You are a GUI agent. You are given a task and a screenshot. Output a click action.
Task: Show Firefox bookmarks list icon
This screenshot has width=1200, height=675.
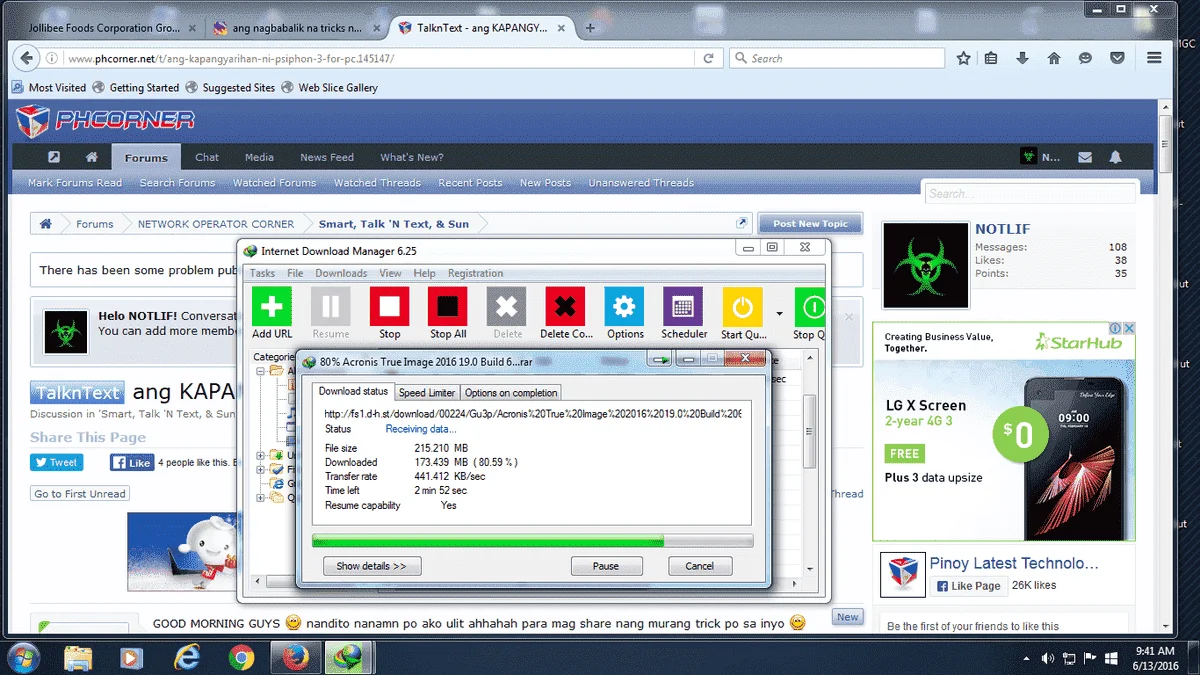(991, 59)
